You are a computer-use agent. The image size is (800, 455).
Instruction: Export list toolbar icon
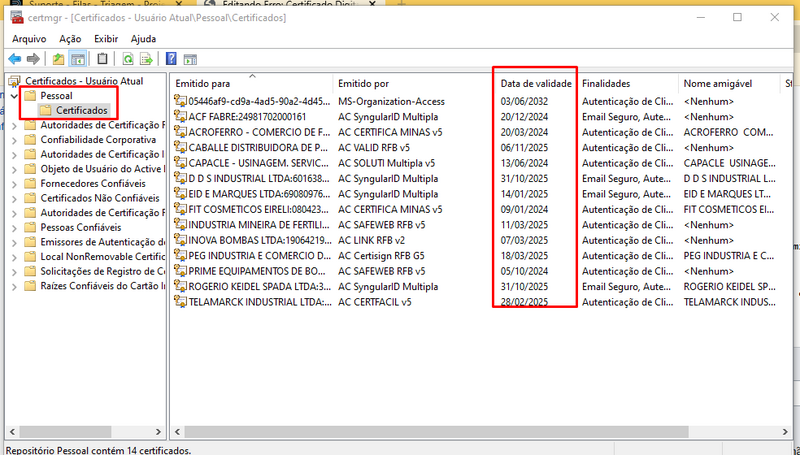point(146,59)
